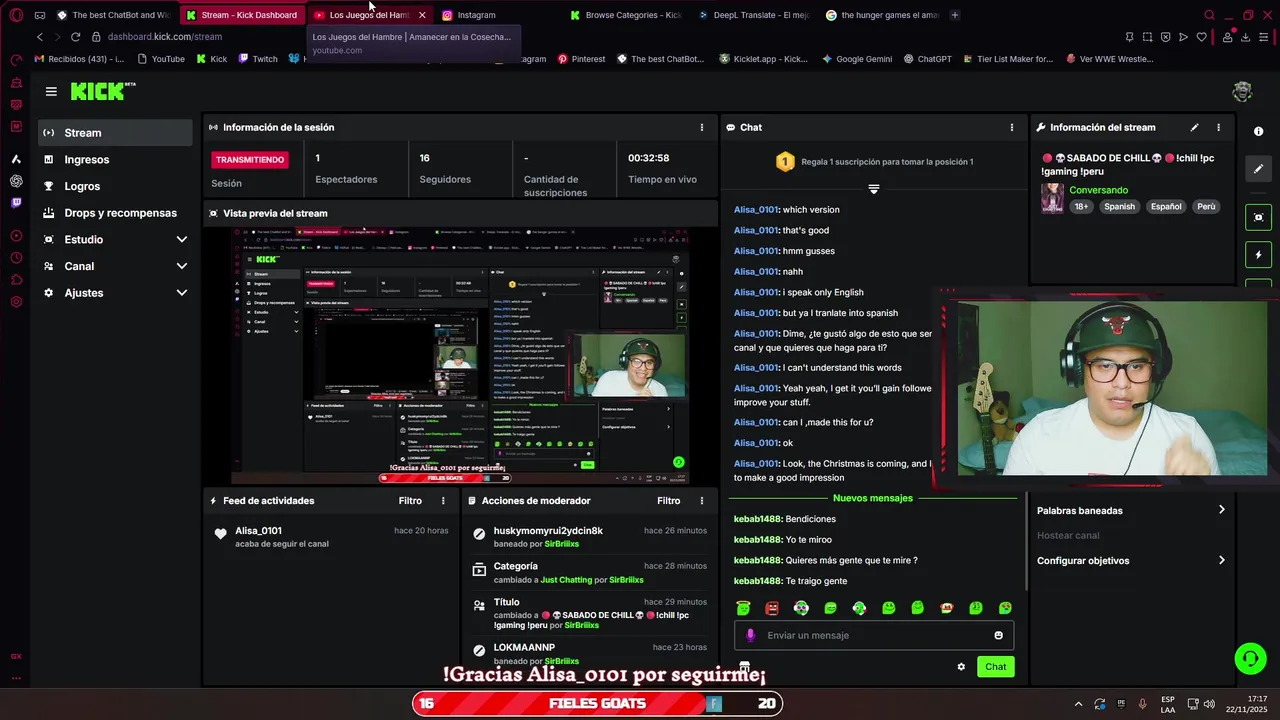
Task: Open options menu of Acciones de moderador
Action: (701, 501)
